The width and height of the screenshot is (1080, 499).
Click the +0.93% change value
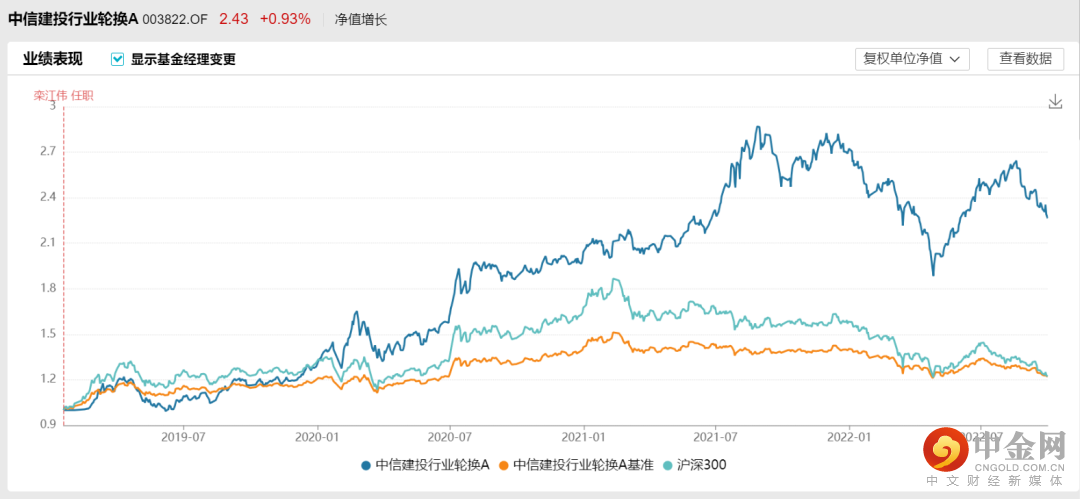click(x=285, y=19)
